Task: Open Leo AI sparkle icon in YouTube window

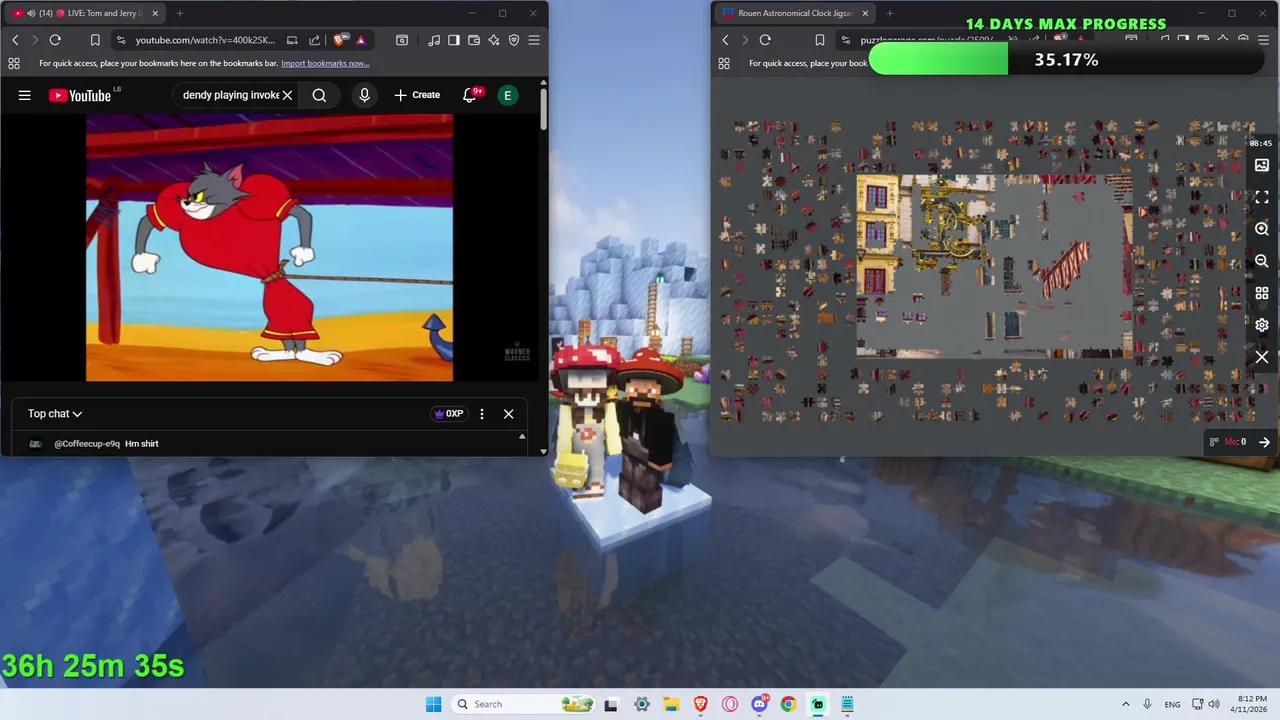Action: (x=494, y=40)
